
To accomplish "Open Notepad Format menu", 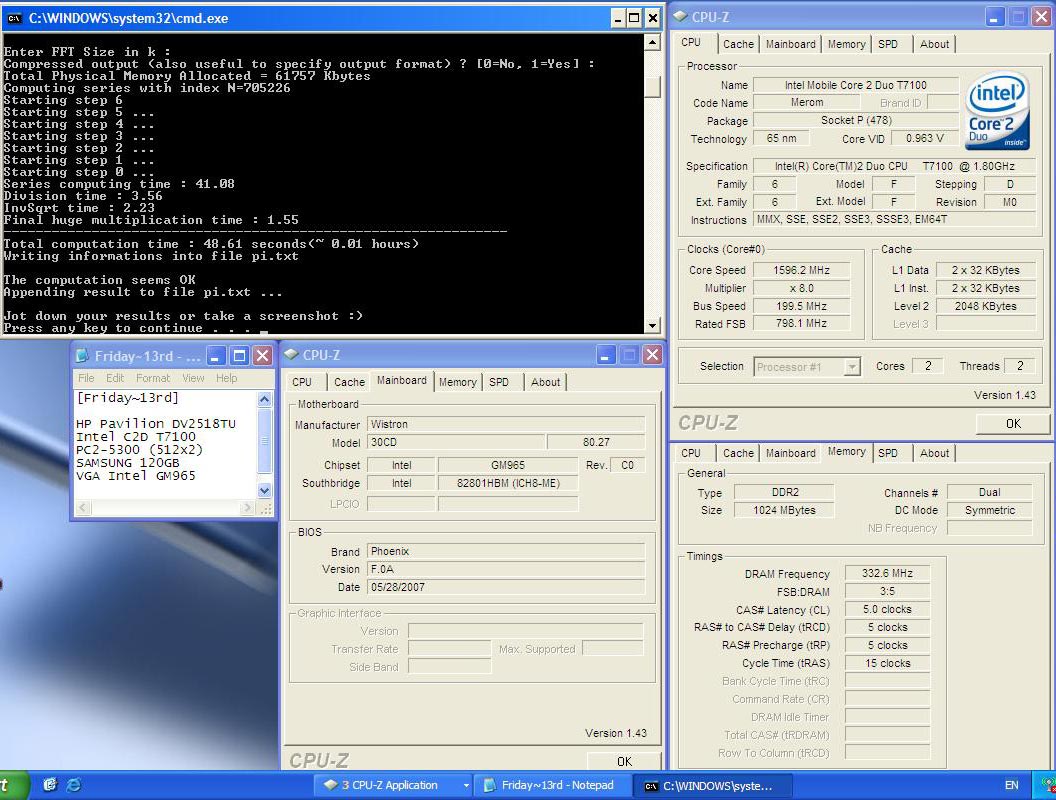I will [x=153, y=378].
